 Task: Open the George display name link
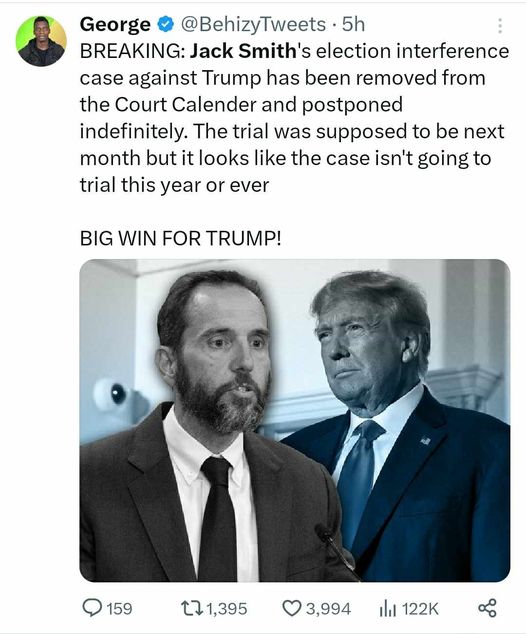point(115,25)
